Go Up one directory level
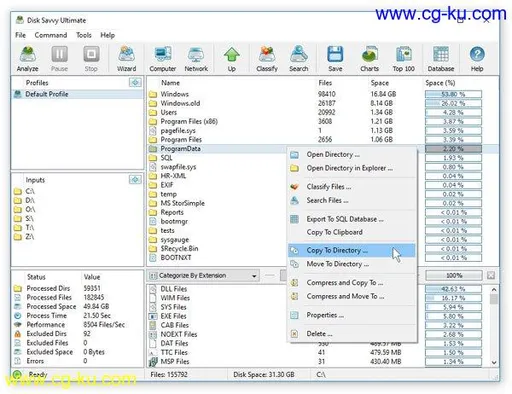This screenshot has height=394, width=512. 232,59
